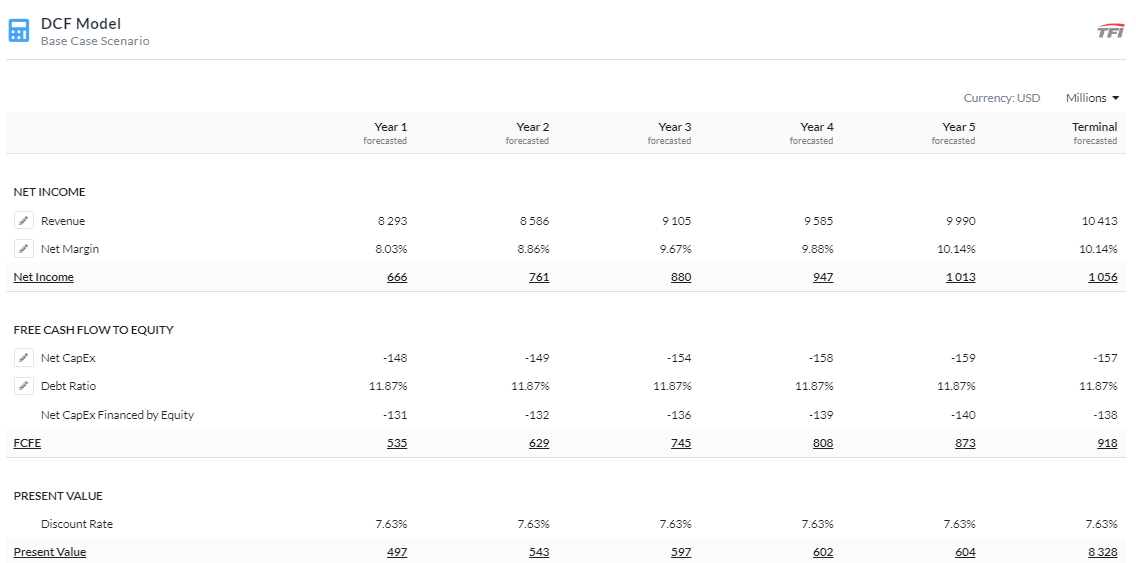Click Year 1 Net Income value 666
Viewport: 1136px width, 563px height.
pos(397,277)
